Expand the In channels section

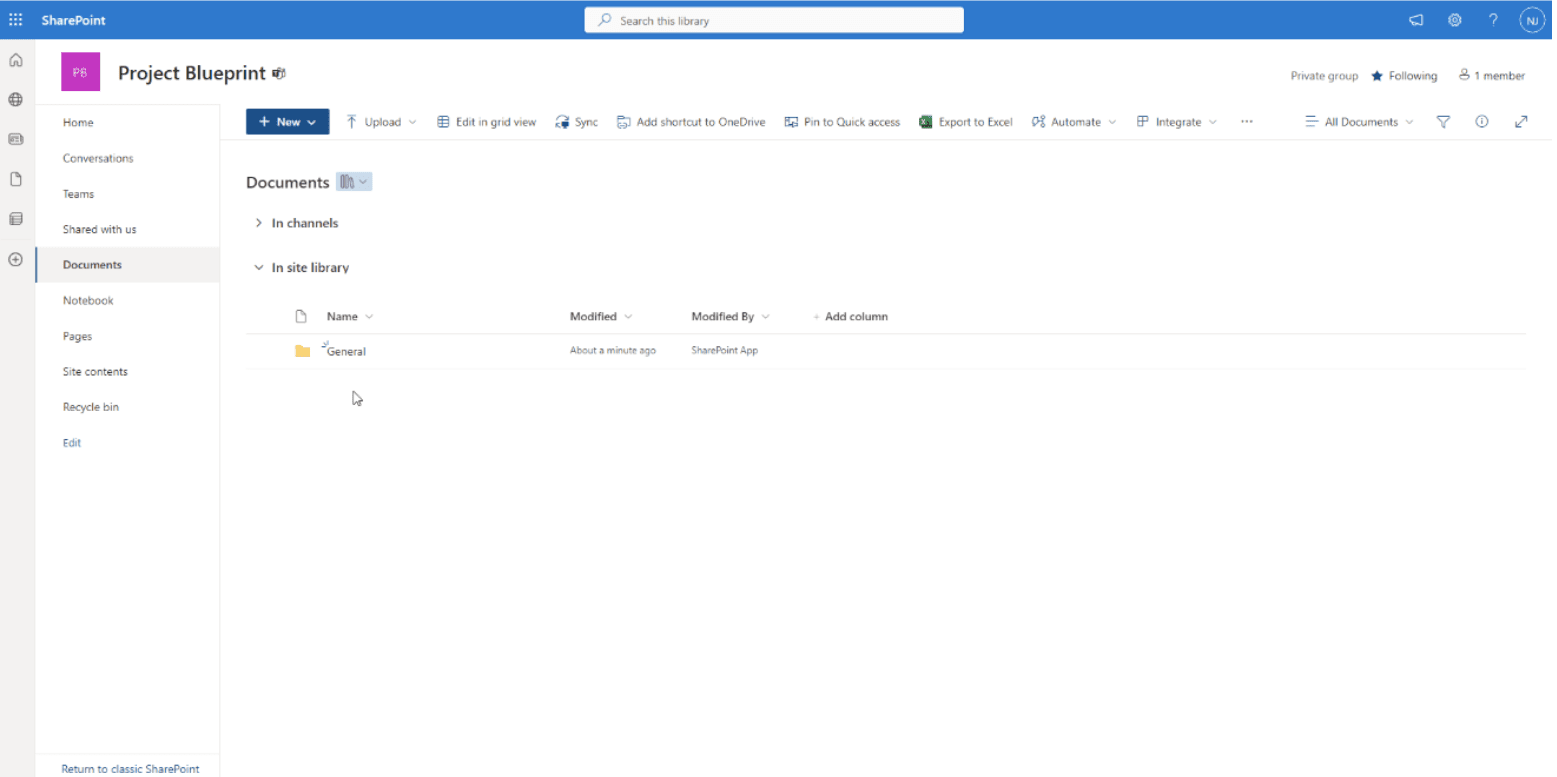258,223
